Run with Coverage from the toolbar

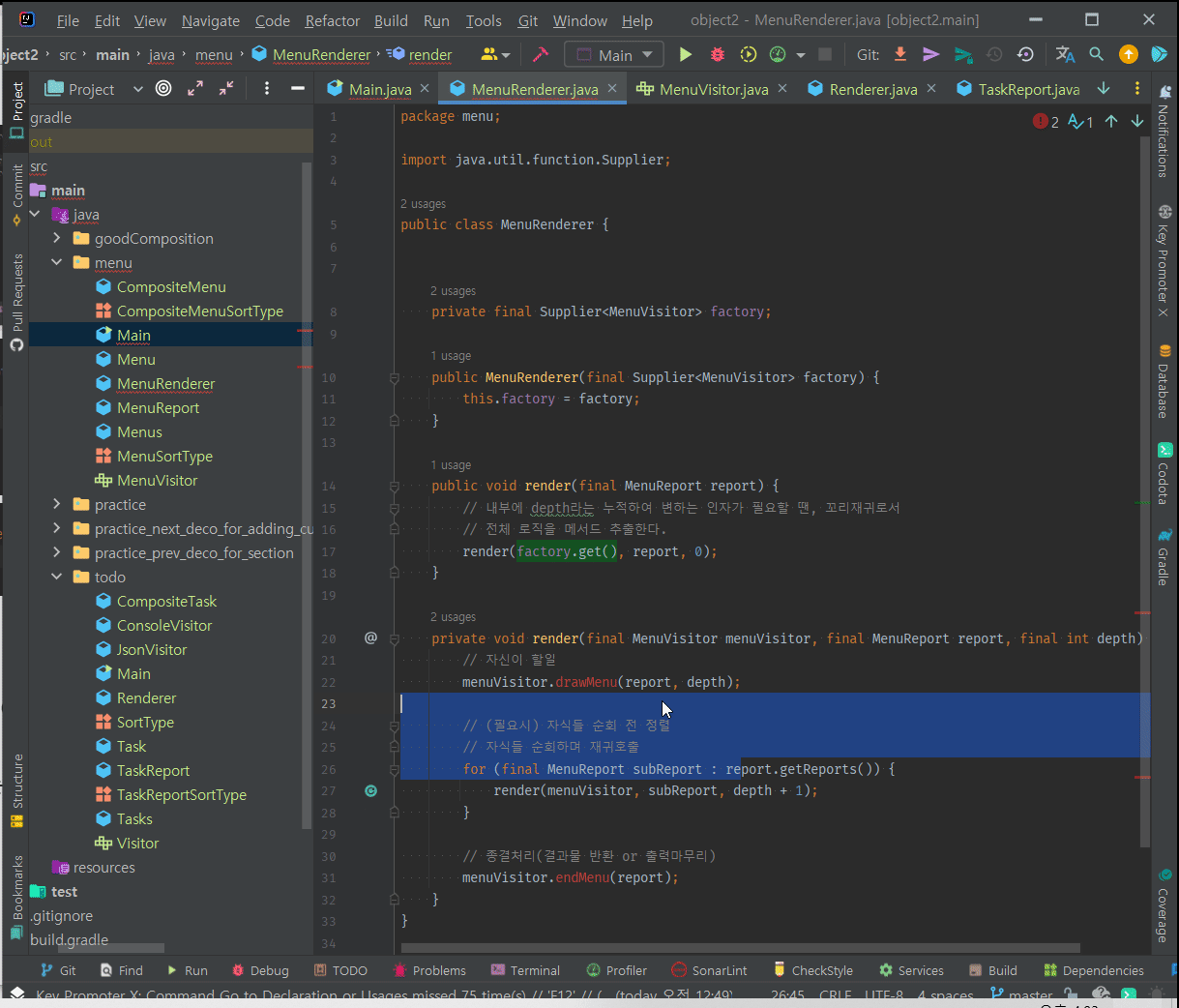click(x=748, y=55)
